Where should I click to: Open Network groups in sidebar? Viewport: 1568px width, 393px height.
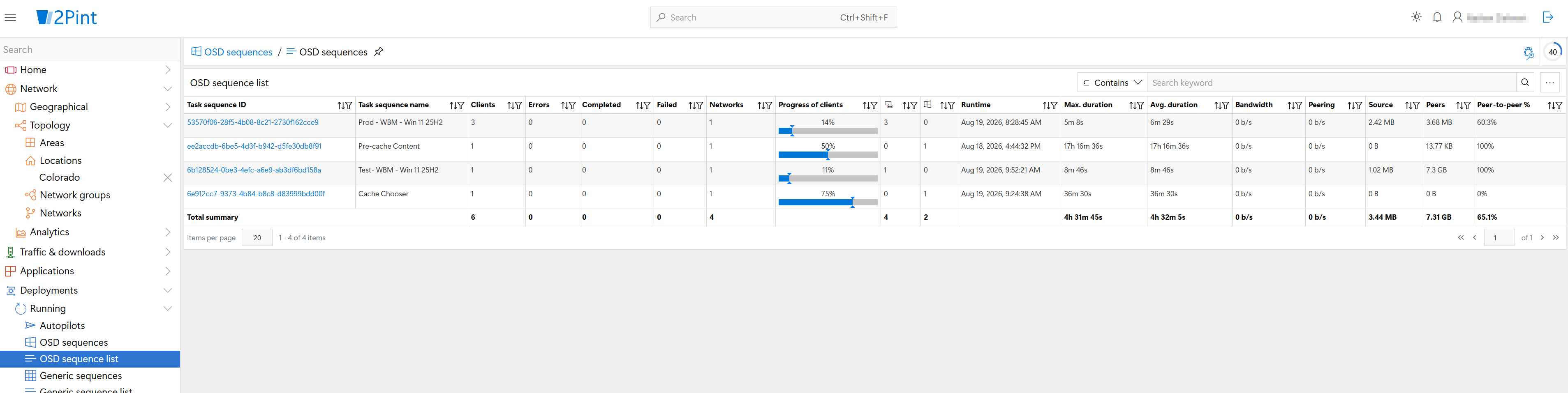(75, 195)
